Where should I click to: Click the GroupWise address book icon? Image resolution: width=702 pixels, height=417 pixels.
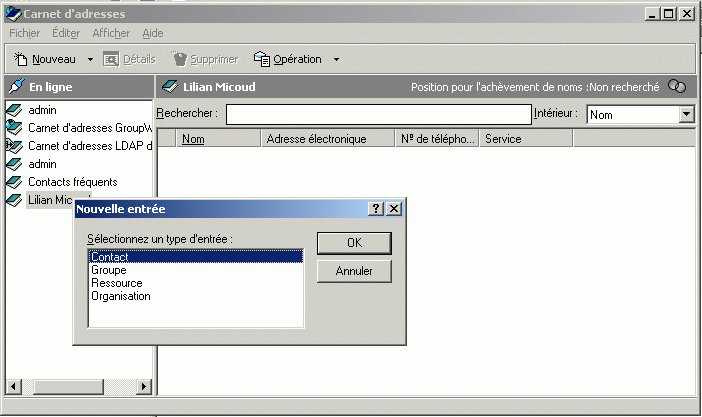pyautogui.click(x=14, y=128)
